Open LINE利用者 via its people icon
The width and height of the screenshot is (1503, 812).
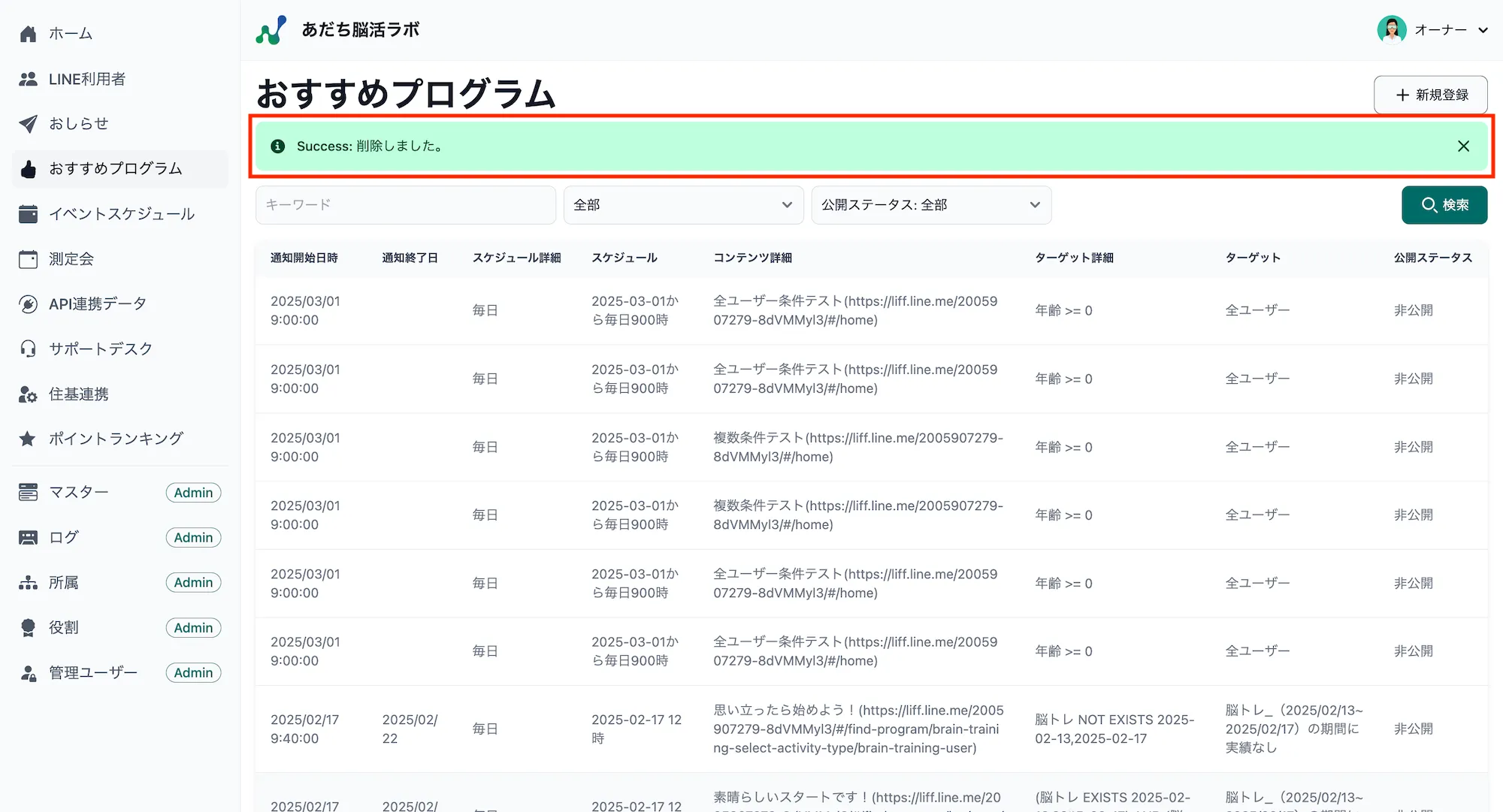28,78
